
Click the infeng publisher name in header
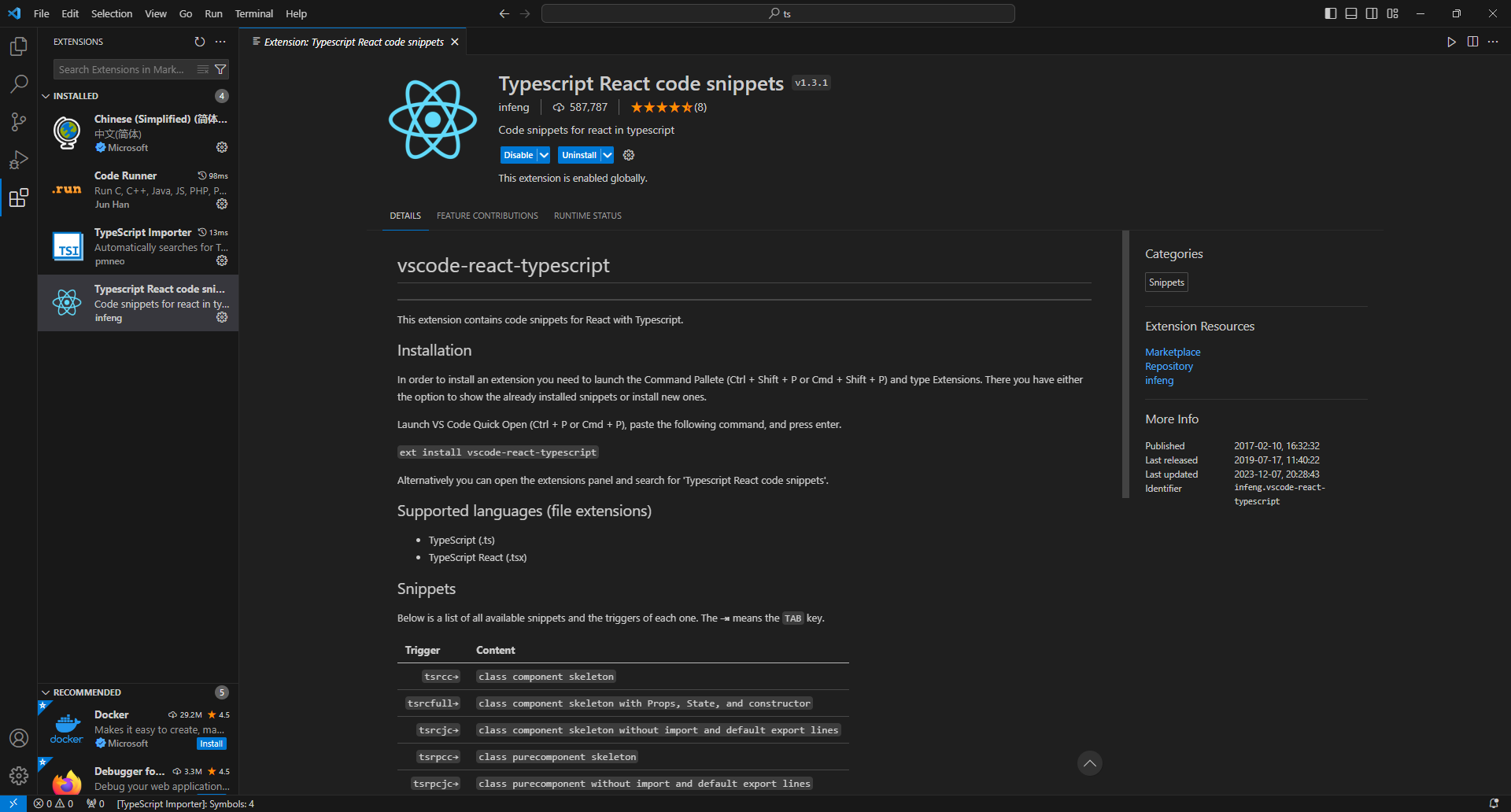pyautogui.click(x=514, y=107)
